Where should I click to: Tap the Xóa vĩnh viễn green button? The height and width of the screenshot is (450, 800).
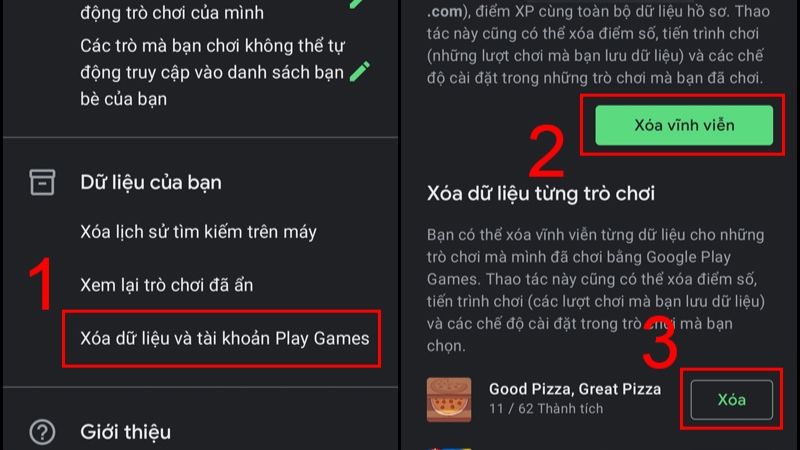coord(684,125)
